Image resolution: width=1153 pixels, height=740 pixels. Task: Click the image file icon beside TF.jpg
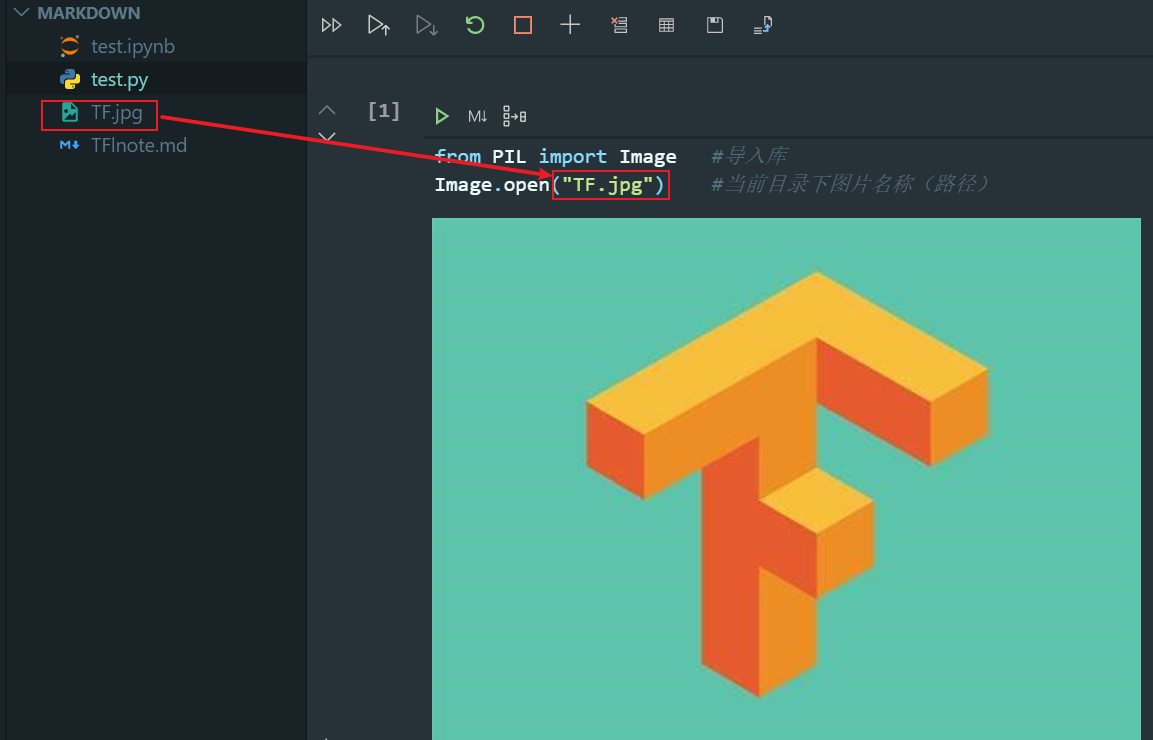pos(70,112)
